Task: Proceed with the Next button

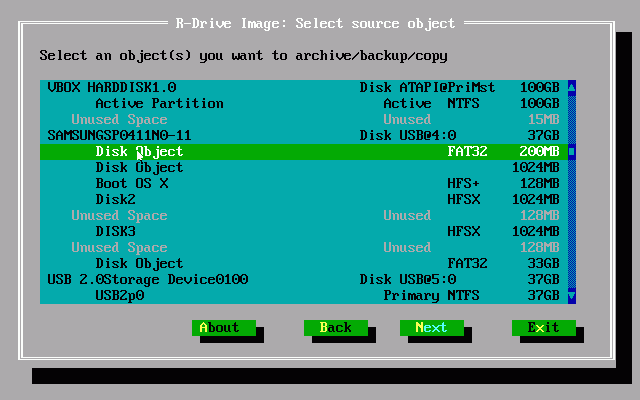Action: (431, 327)
